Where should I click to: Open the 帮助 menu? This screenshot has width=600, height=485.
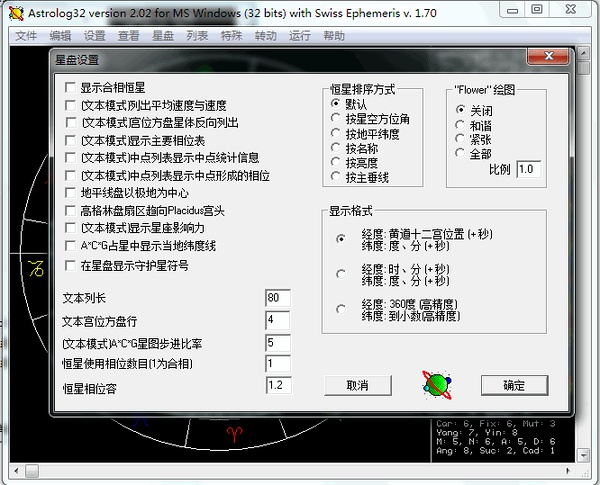point(334,35)
